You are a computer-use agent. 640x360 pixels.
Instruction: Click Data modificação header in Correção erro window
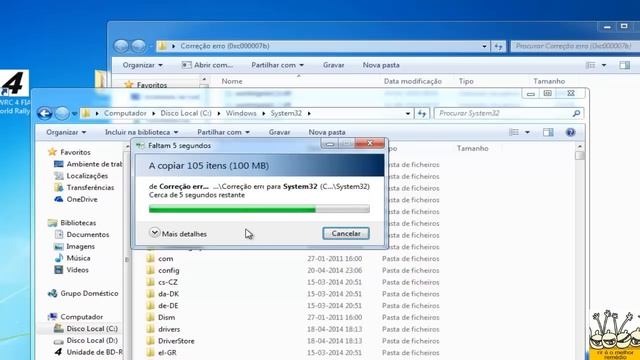[413, 81]
